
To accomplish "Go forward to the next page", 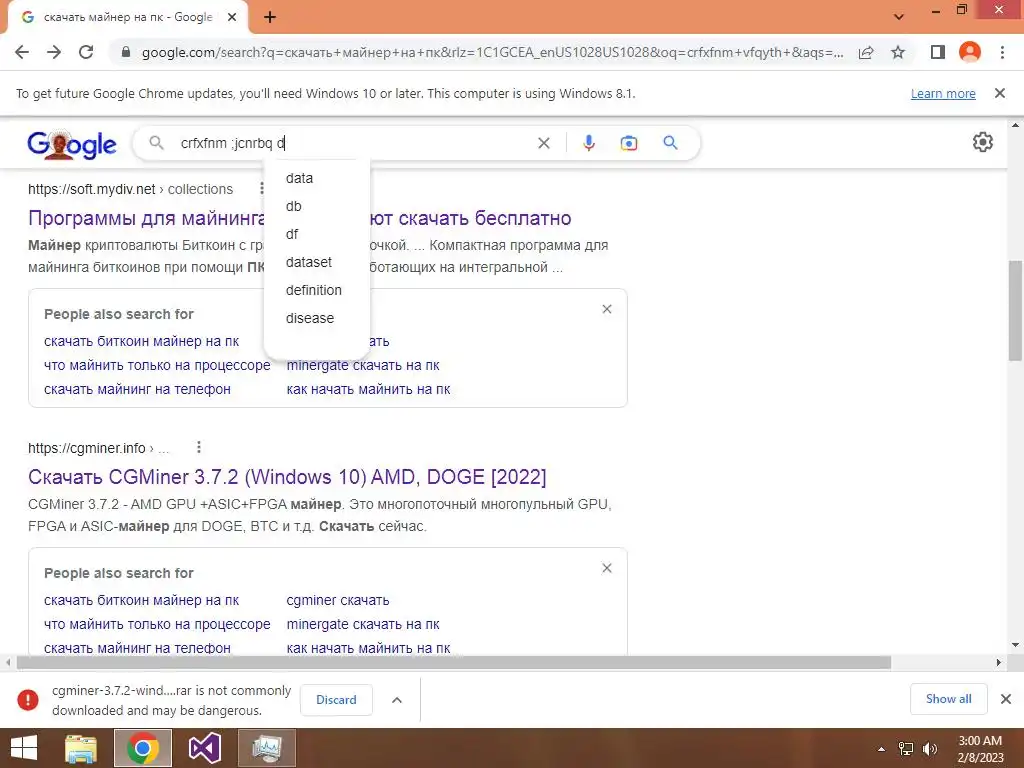I will 54,52.
